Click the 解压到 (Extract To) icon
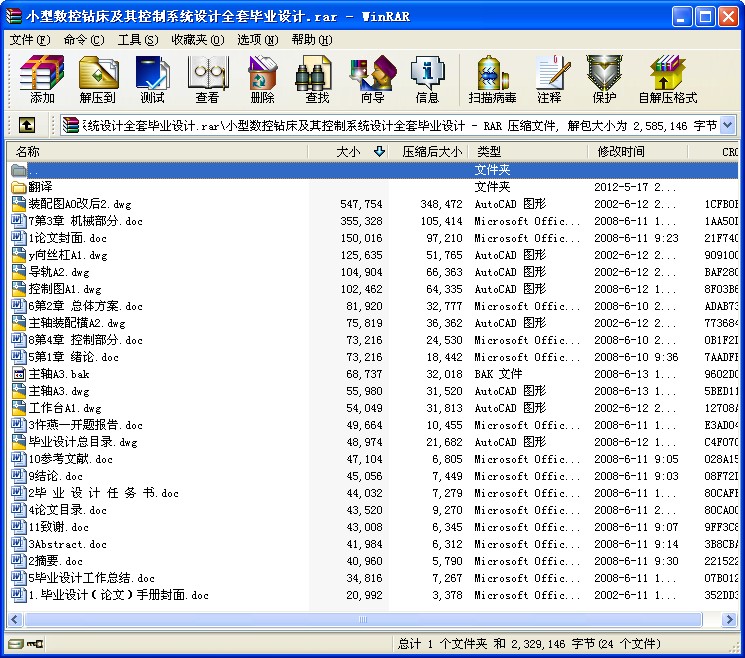Screen dimensions: 745x658 point(98,79)
